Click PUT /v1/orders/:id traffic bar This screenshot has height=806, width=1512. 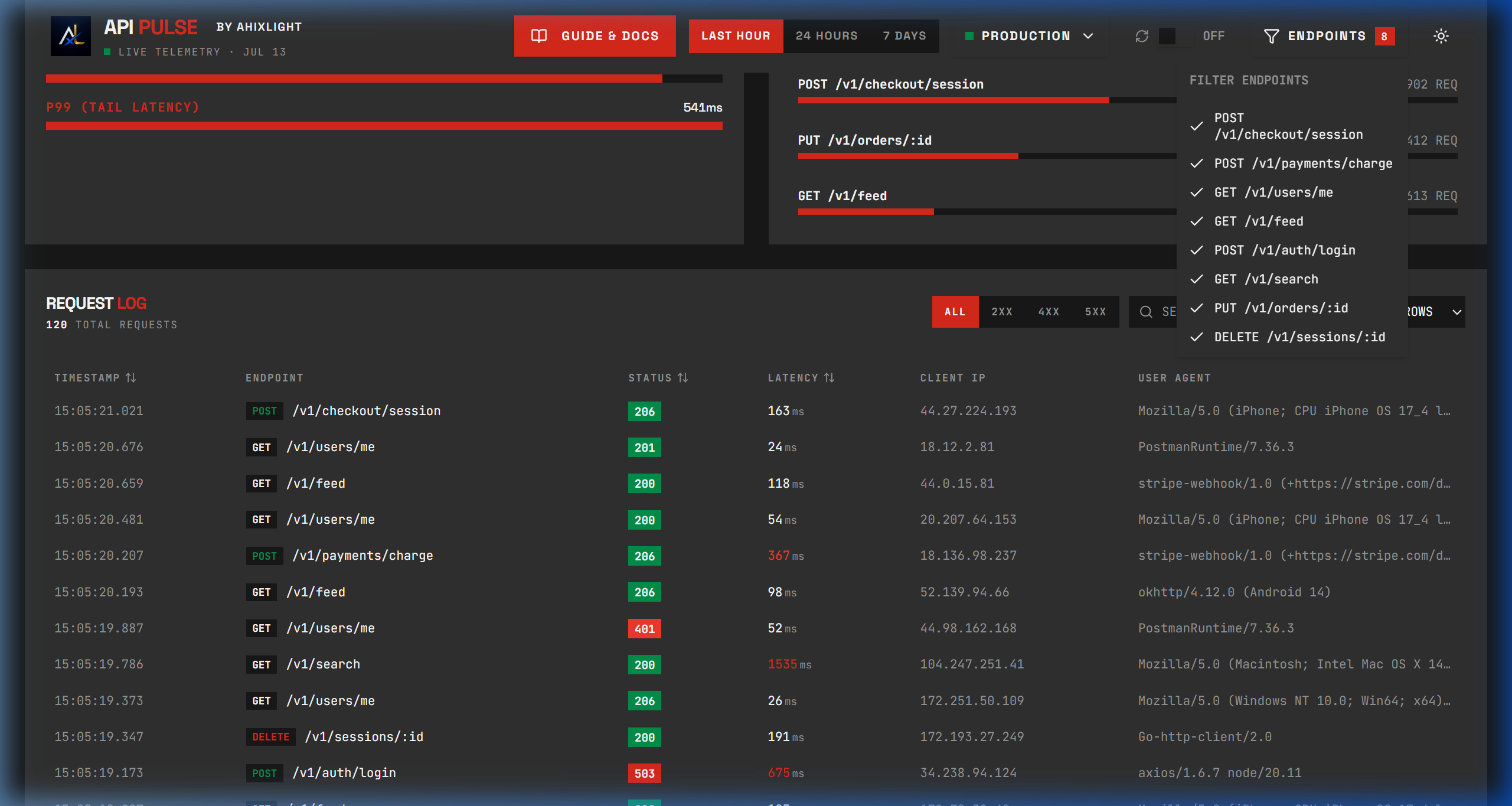pyautogui.click(x=987, y=156)
